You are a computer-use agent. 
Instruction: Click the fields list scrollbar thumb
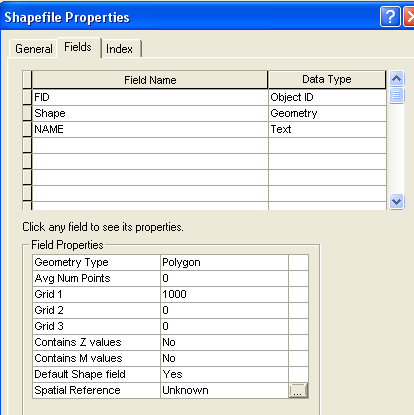click(396, 96)
